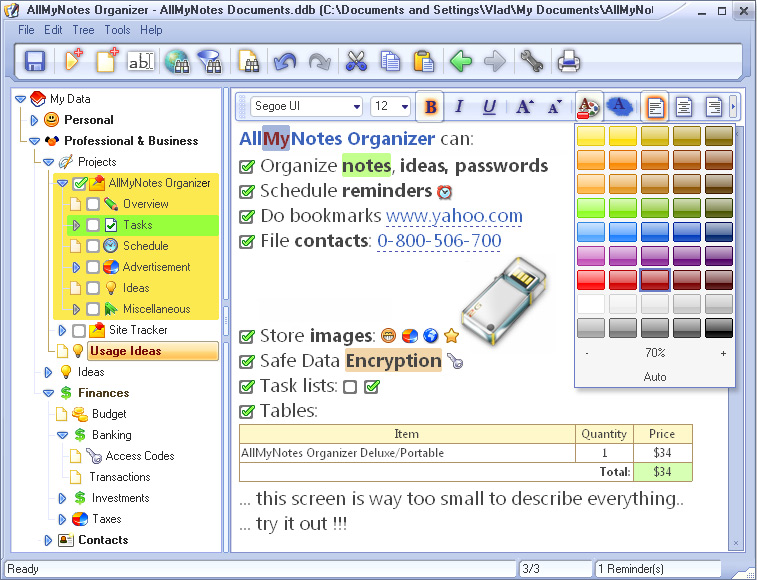757x580 pixels.
Task: Toggle the AllMyNotes Organizer tree checkbox
Action: [x=80, y=184]
